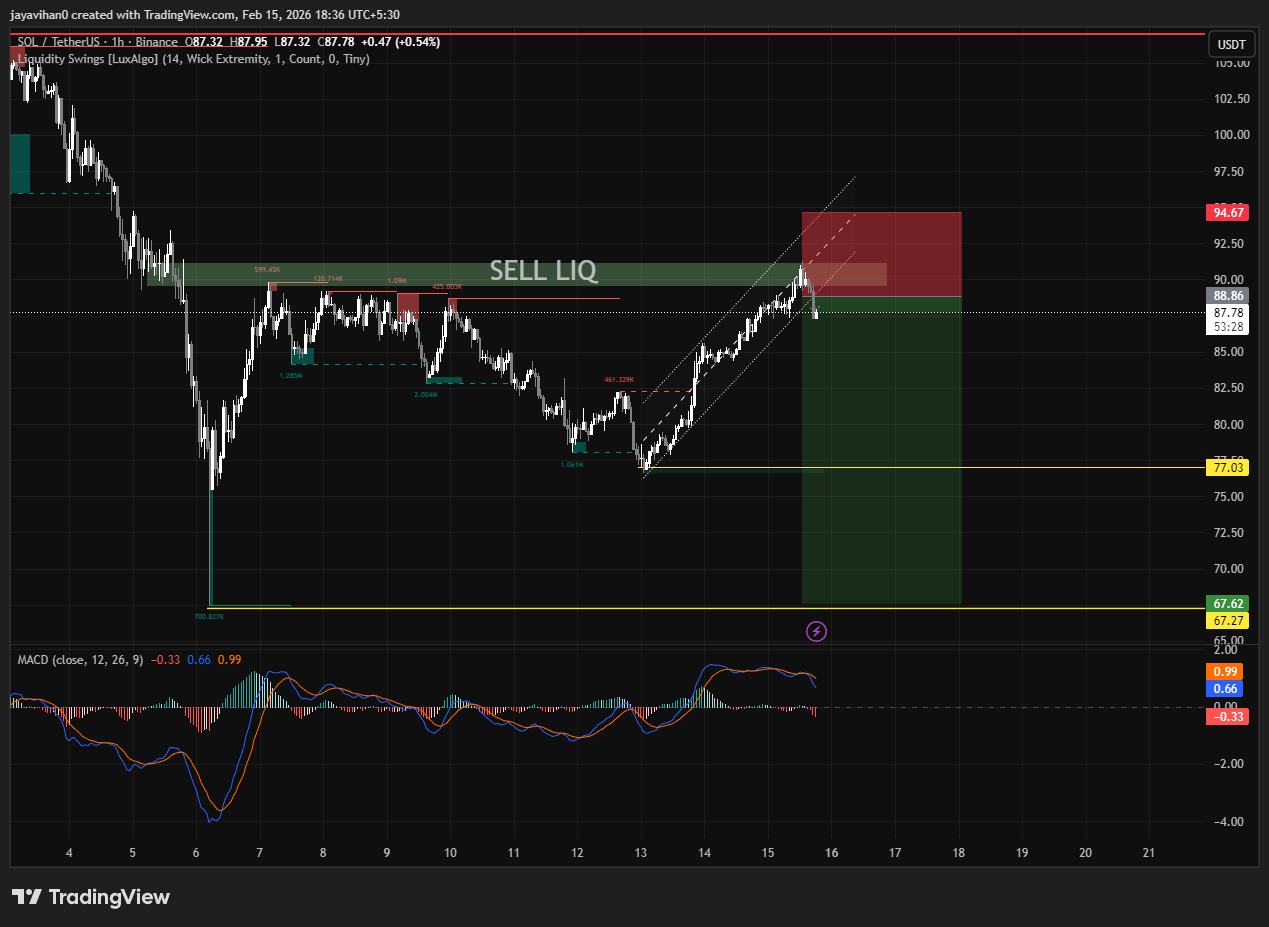Click the current price label 87.78
Image resolution: width=1269 pixels, height=927 pixels.
(x=1228, y=312)
